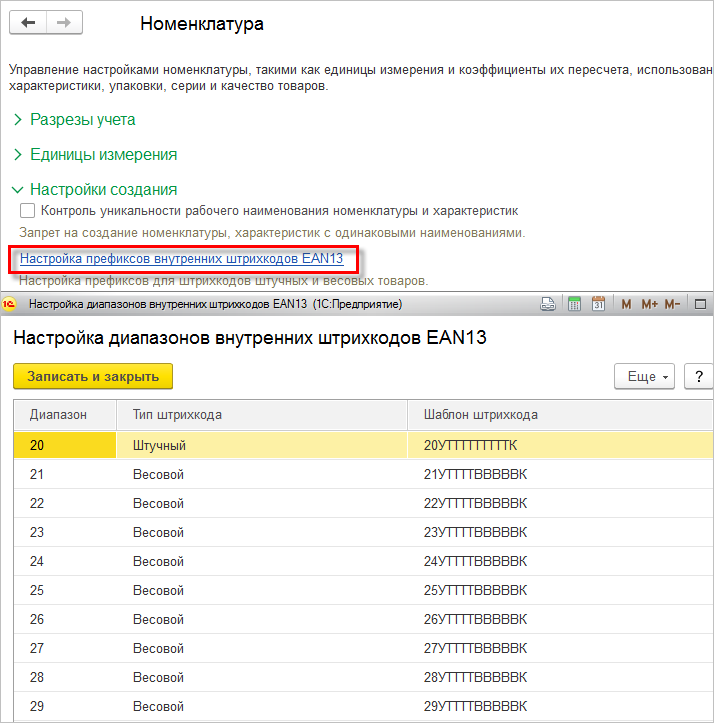Click the M+ memory add button
This screenshot has width=714, height=723.
click(x=649, y=304)
